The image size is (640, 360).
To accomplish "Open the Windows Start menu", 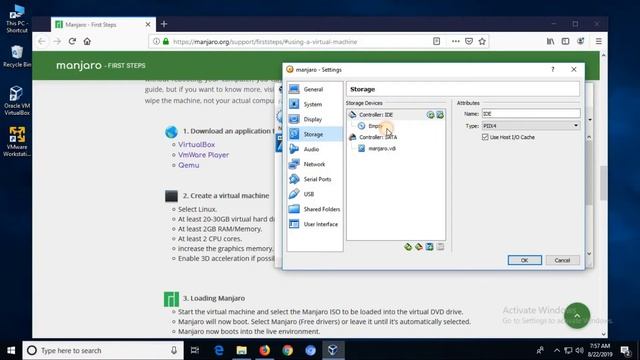I will (x=11, y=350).
